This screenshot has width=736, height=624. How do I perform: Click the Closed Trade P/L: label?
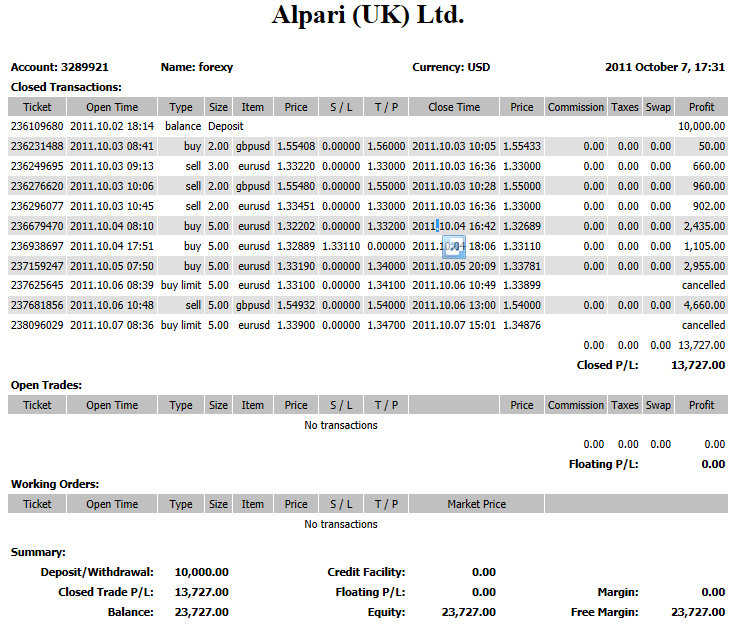[x=106, y=593]
